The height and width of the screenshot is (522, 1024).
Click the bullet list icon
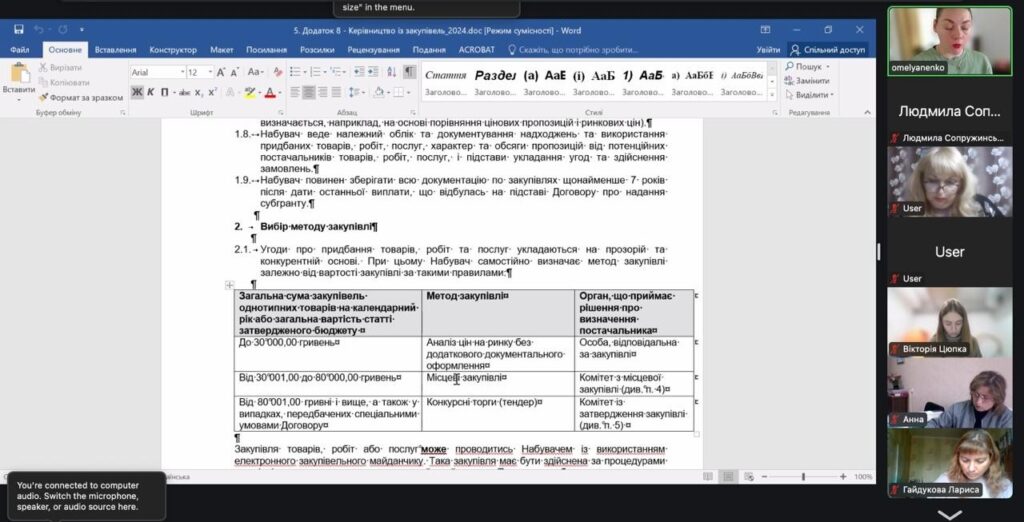click(296, 72)
